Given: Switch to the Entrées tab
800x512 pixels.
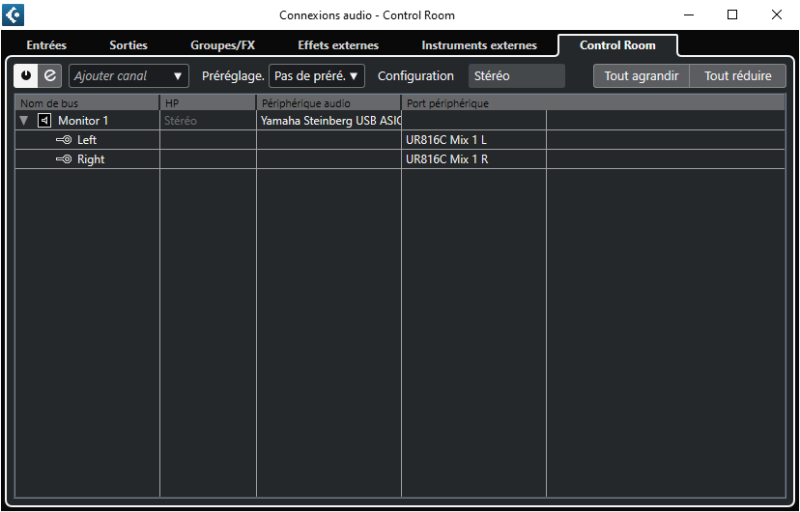Looking at the screenshot, I should click(47, 45).
